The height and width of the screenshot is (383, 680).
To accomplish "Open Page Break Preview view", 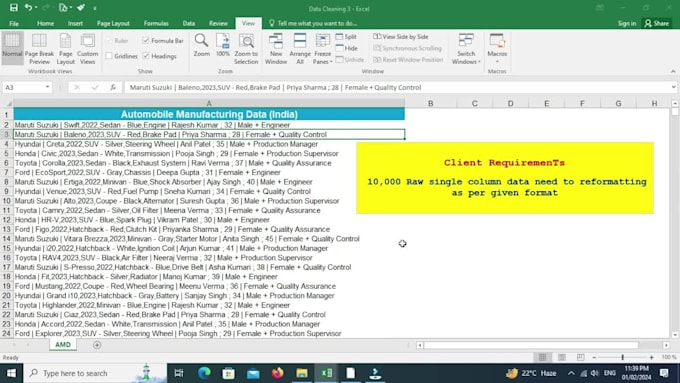I will pyautogui.click(x=39, y=49).
